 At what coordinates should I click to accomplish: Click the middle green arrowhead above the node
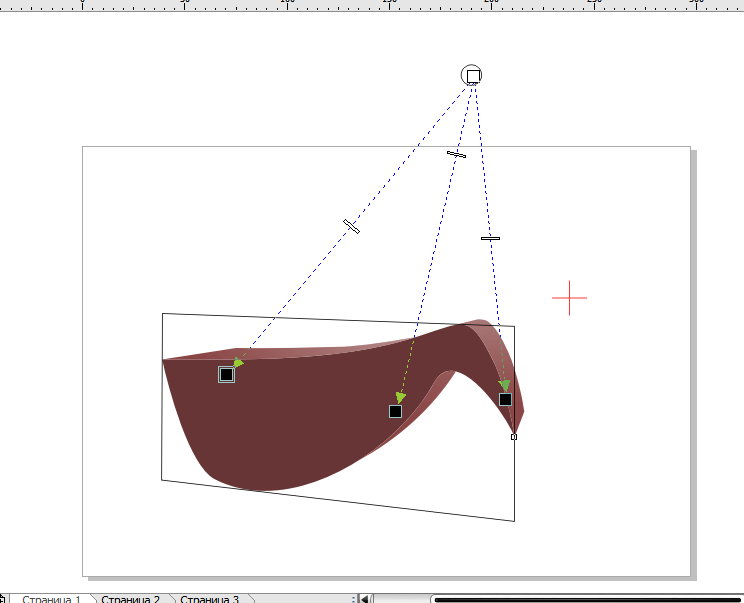click(400, 397)
